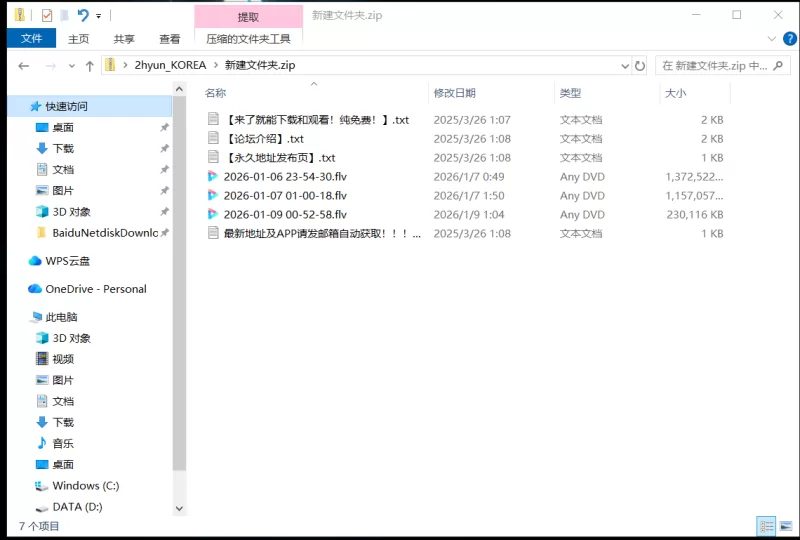The width and height of the screenshot is (800, 540).
Task: Open recent locations dropdown arrow
Action: pyautogui.click(x=71, y=66)
